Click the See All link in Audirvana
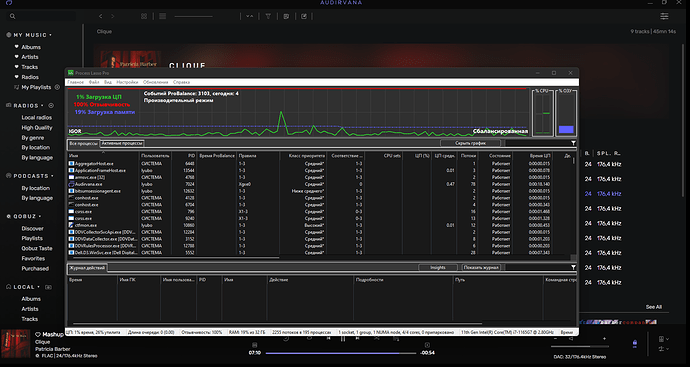Viewport: 690px width, 367px height. pyautogui.click(x=653, y=307)
